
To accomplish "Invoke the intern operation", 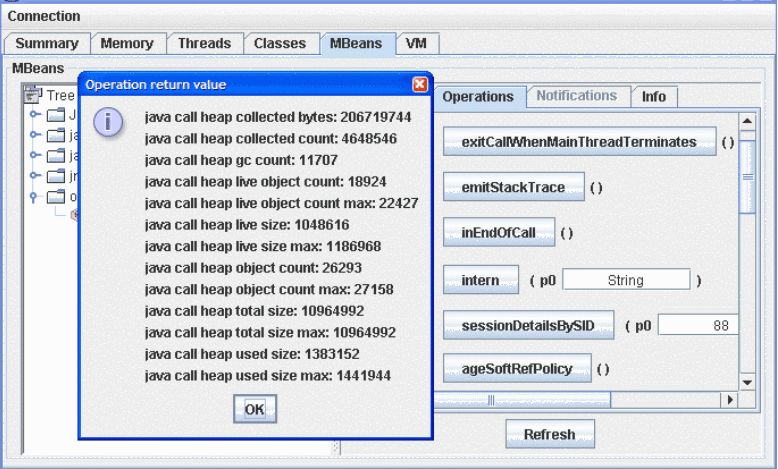I will pos(481,280).
